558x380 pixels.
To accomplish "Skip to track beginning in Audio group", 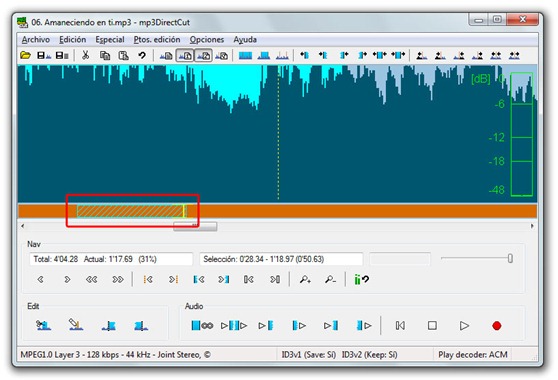I will point(400,325).
